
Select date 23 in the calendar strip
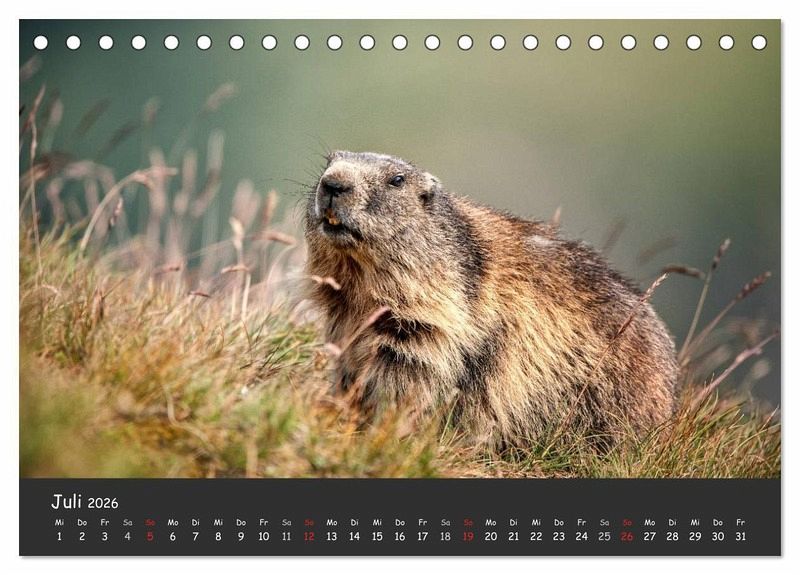tap(559, 536)
